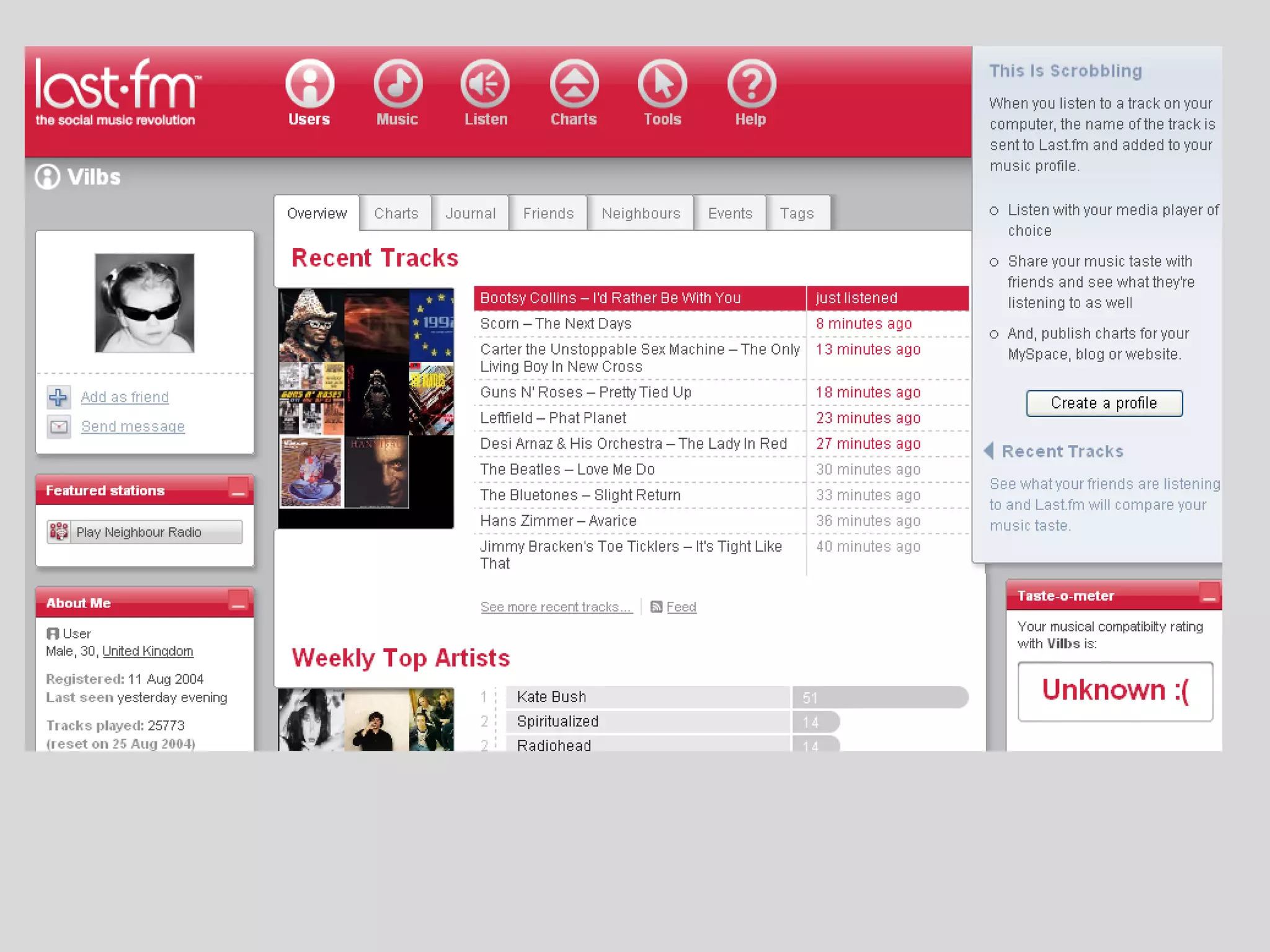The width and height of the screenshot is (1270, 952).
Task: Collapse the About Me panel
Action: [x=238, y=601]
